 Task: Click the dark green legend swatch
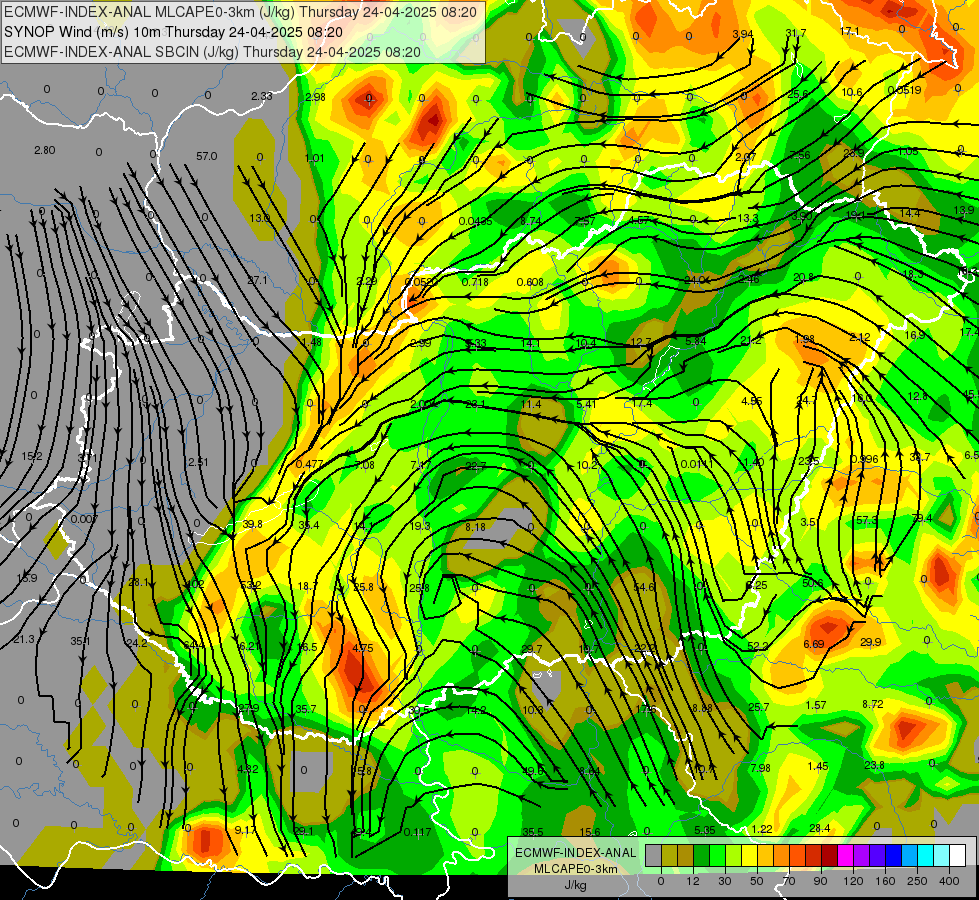(x=701, y=856)
